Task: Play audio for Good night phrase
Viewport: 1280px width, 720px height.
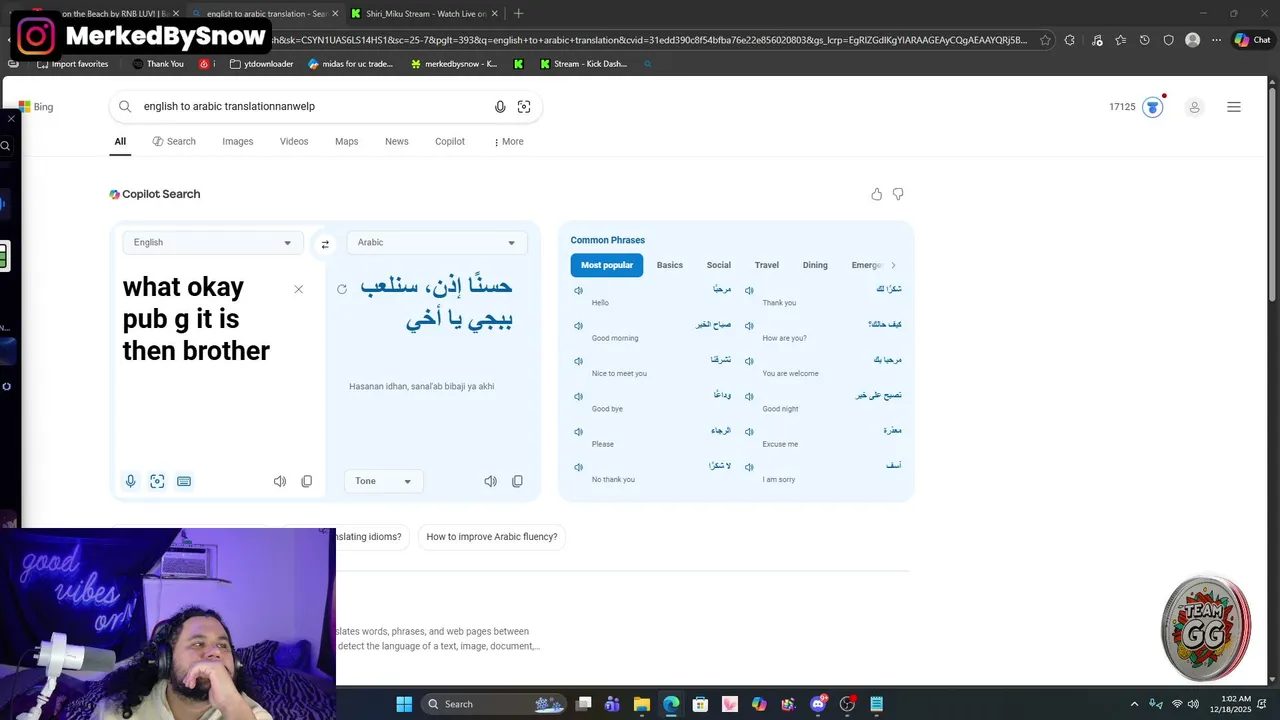Action: [749, 396]
